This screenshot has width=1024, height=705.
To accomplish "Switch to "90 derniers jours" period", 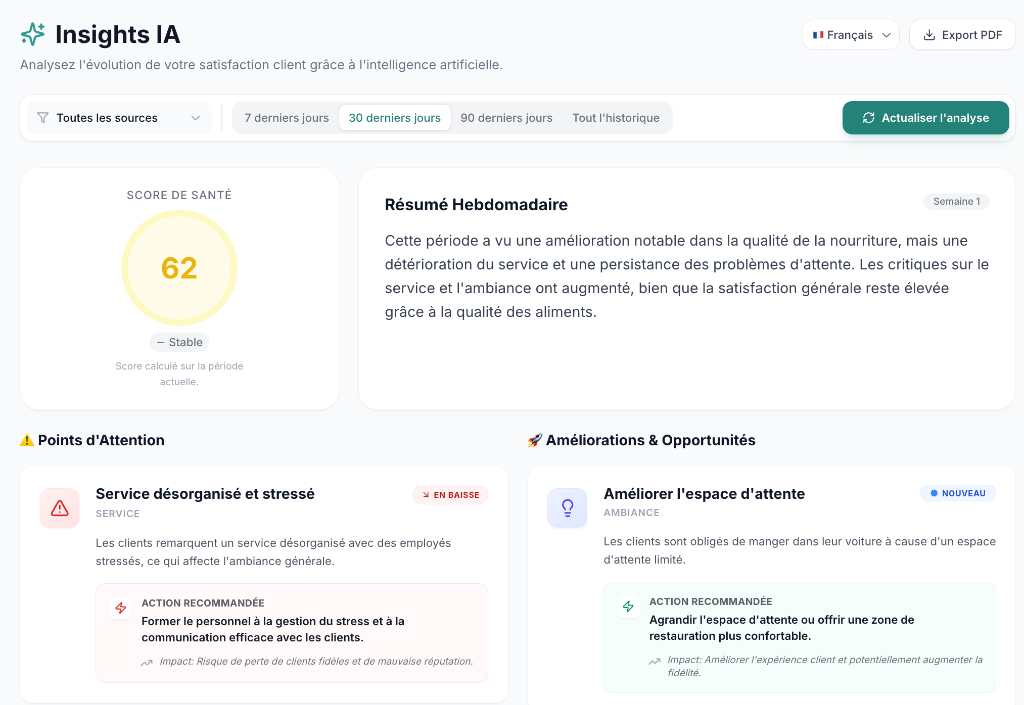I will click(507, 117).
